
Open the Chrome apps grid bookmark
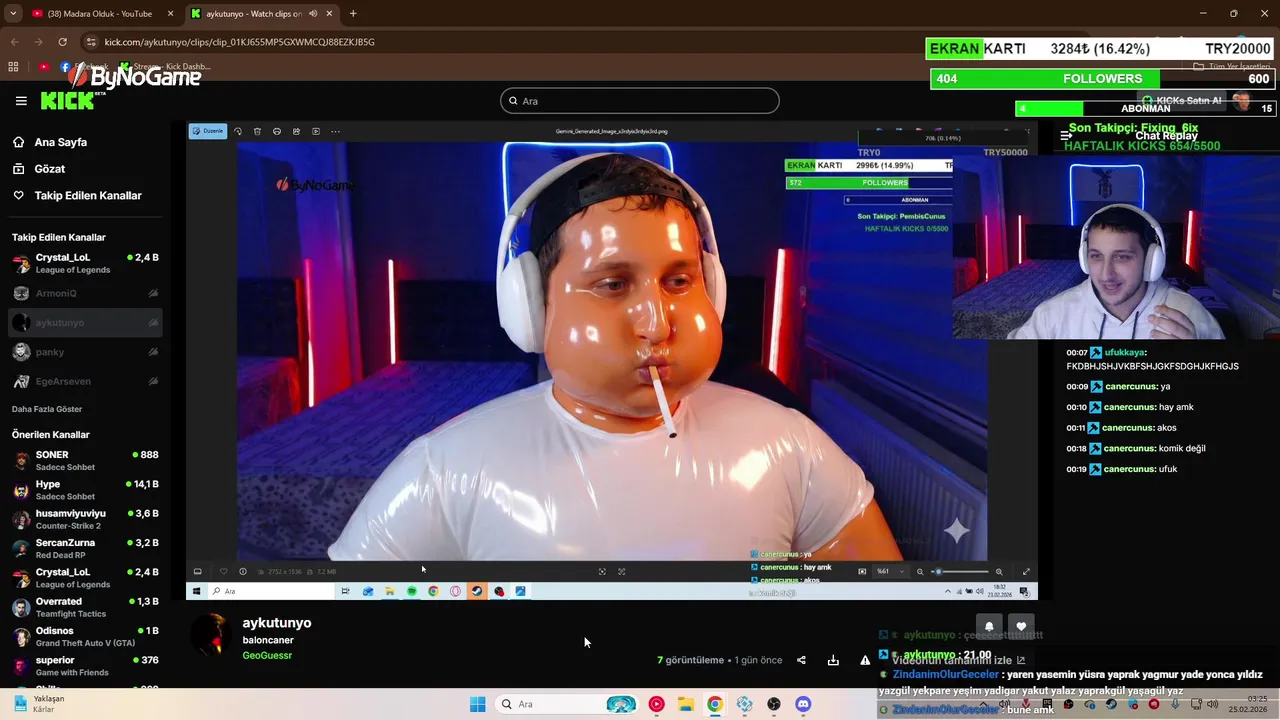pyautogui.click(x=13, y=67)
